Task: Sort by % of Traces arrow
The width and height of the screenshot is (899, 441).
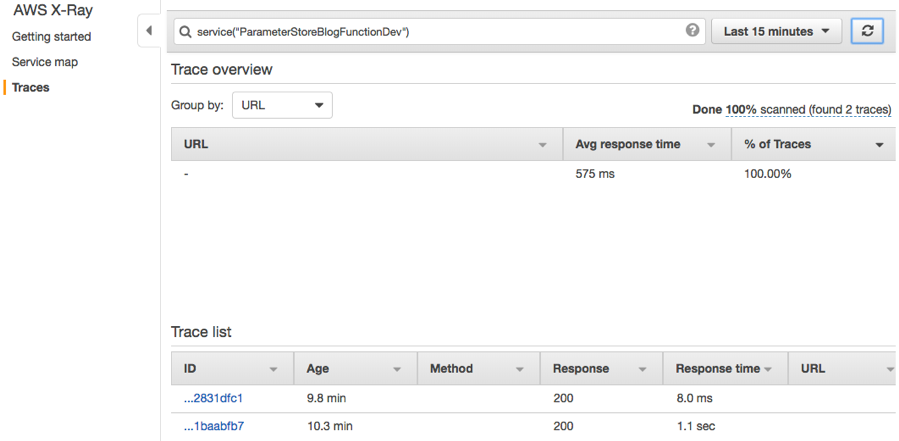Action: pyautogui.click(x=879, y=145)
